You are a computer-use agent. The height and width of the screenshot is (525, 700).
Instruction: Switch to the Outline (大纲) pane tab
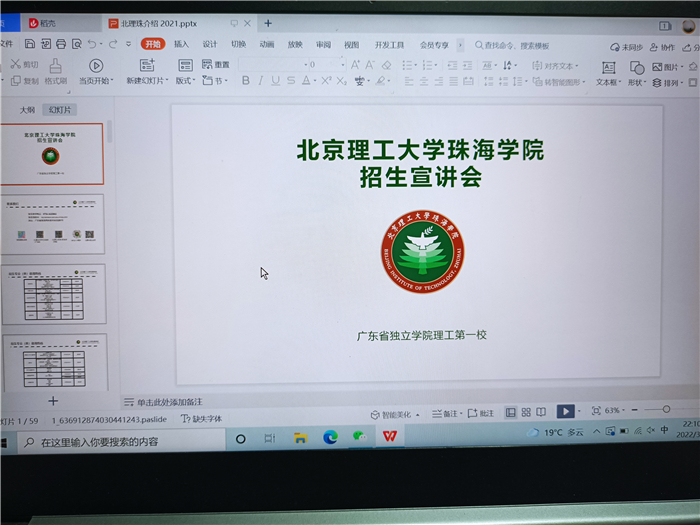point(27,109)
